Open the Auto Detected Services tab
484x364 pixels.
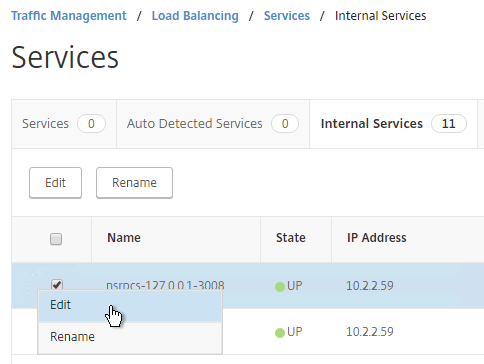213,124
